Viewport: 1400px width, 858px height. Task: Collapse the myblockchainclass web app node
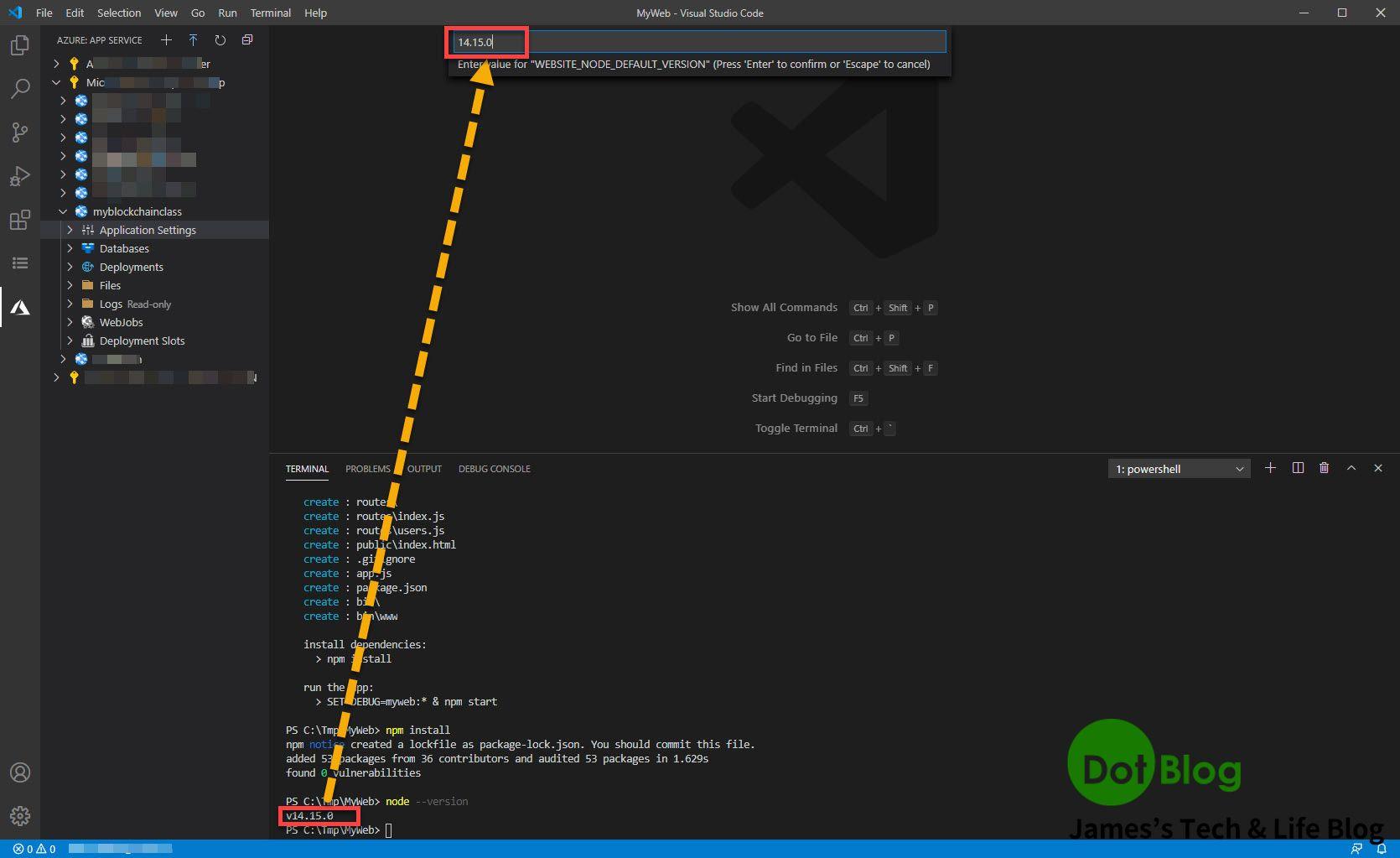(x=63, y=211)
